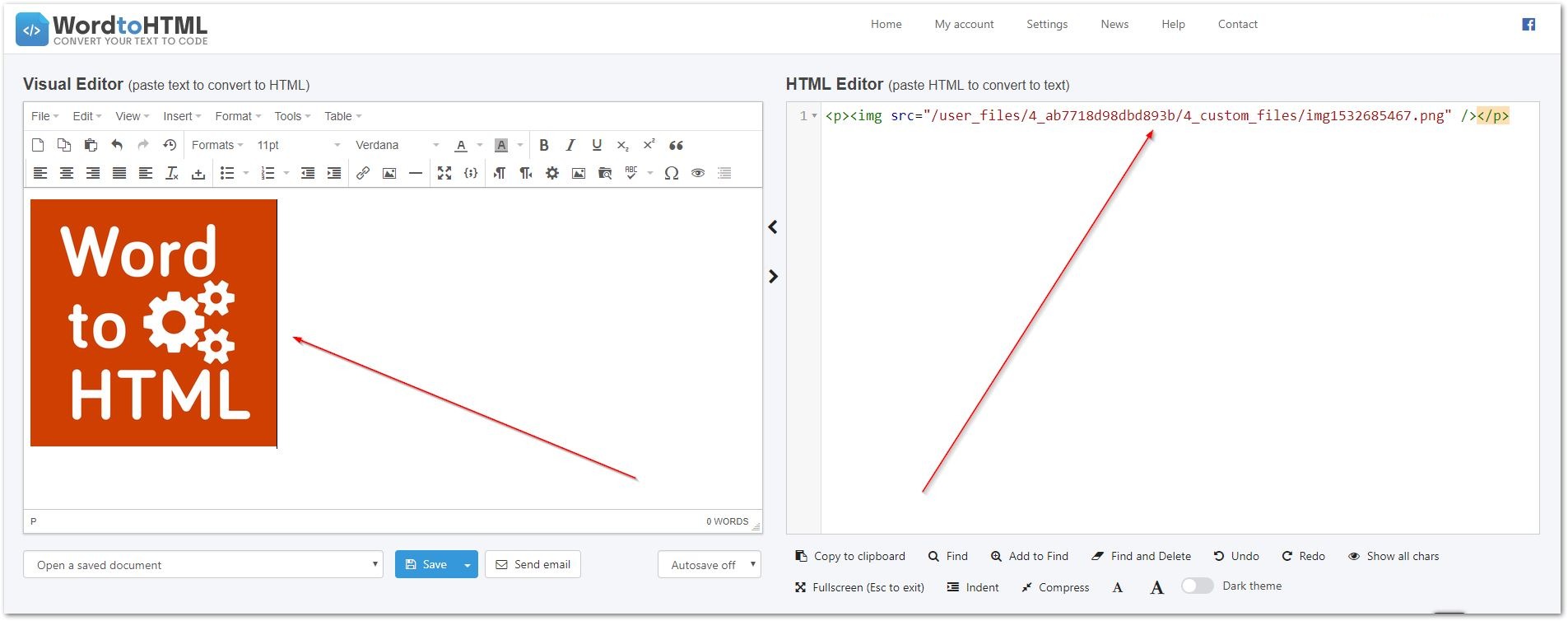This screenshot has height=621, width=1568.
Task: Open the Facebook icon link
Action: click(1528, 25)
